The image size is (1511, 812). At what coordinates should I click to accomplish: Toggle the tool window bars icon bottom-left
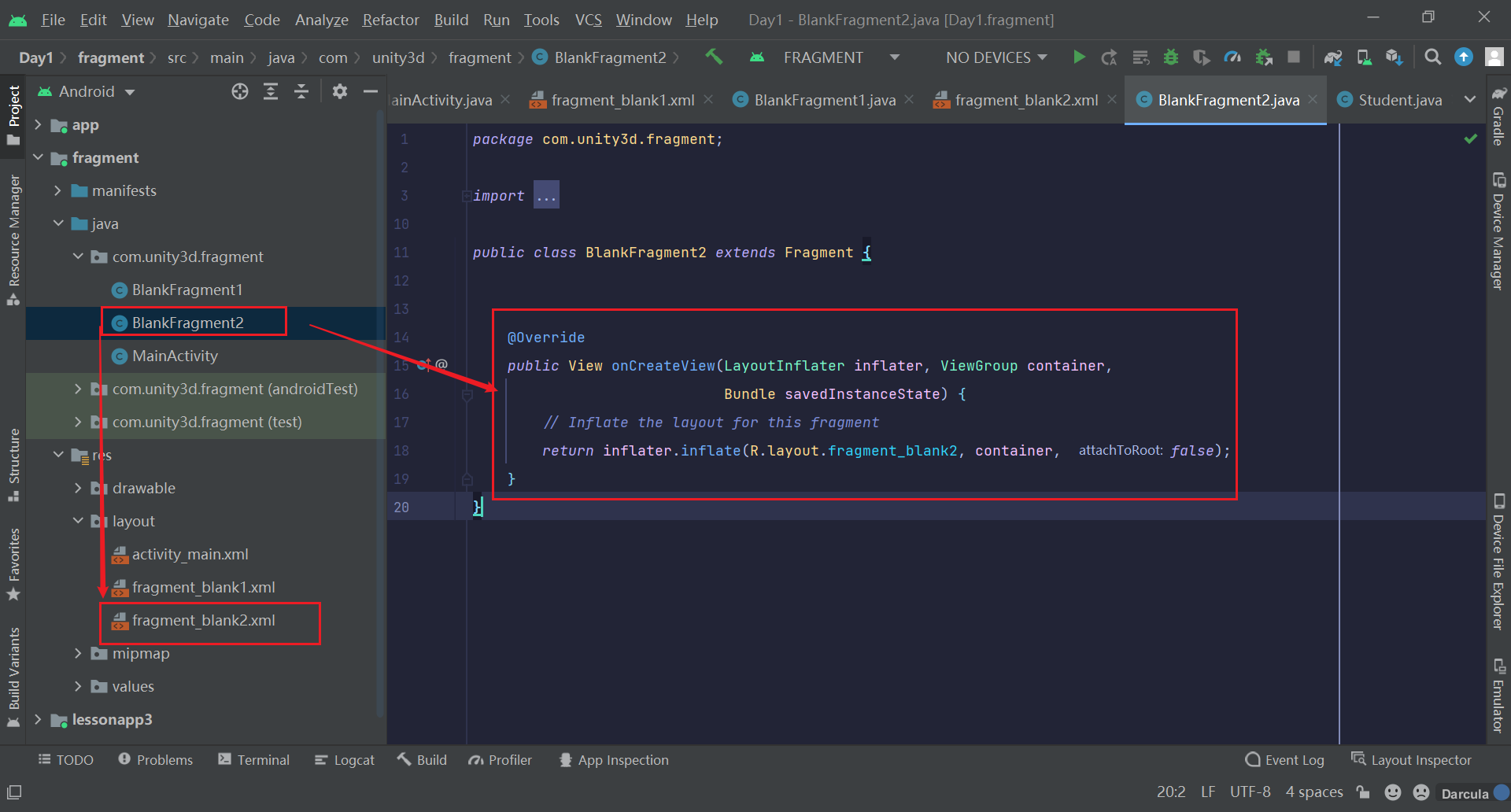[14, 792]
